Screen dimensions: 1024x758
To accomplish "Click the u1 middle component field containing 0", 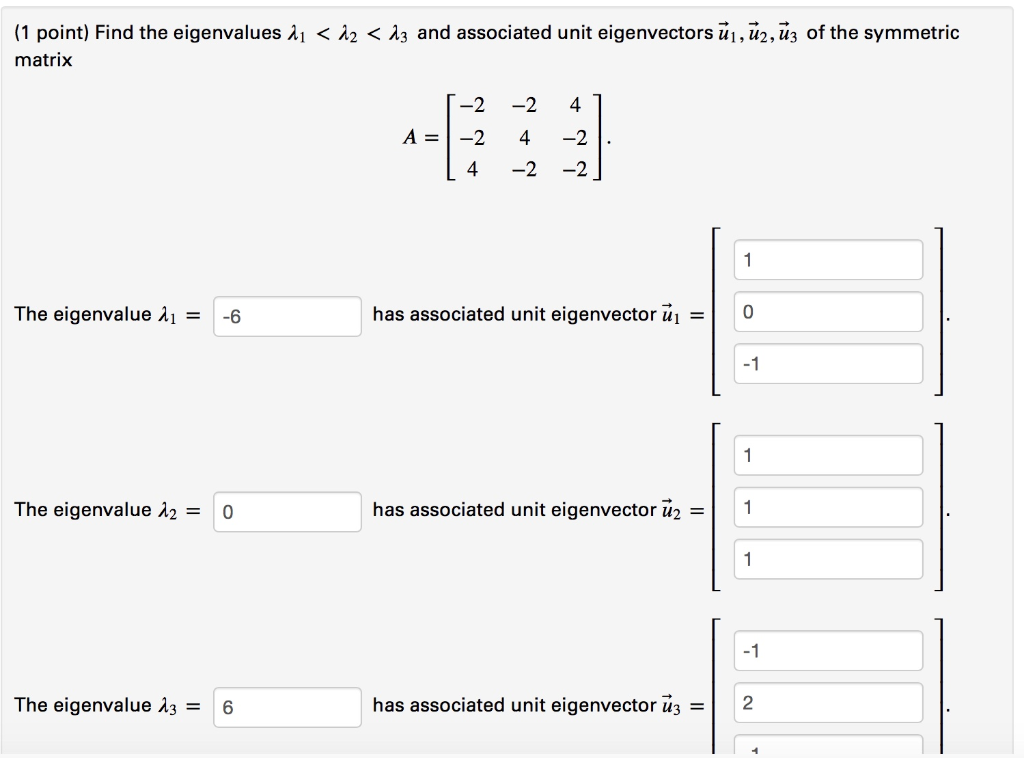I will 828,311.
